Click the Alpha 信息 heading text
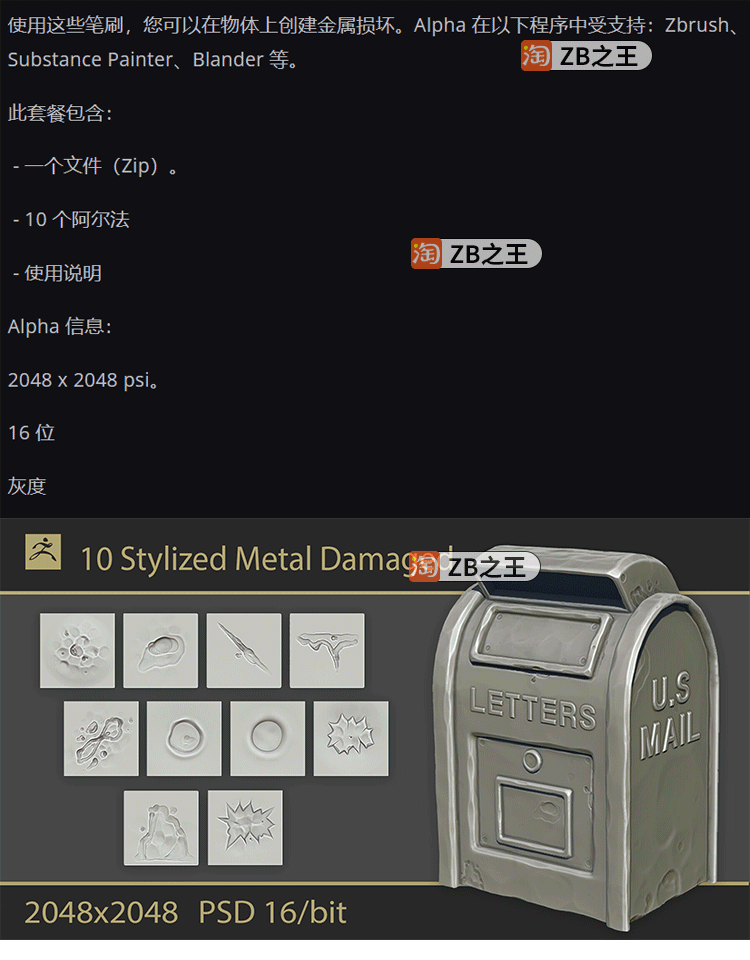The height and width of the screenshot is (960, 750). pyautogui.click(x=59, y=326)
